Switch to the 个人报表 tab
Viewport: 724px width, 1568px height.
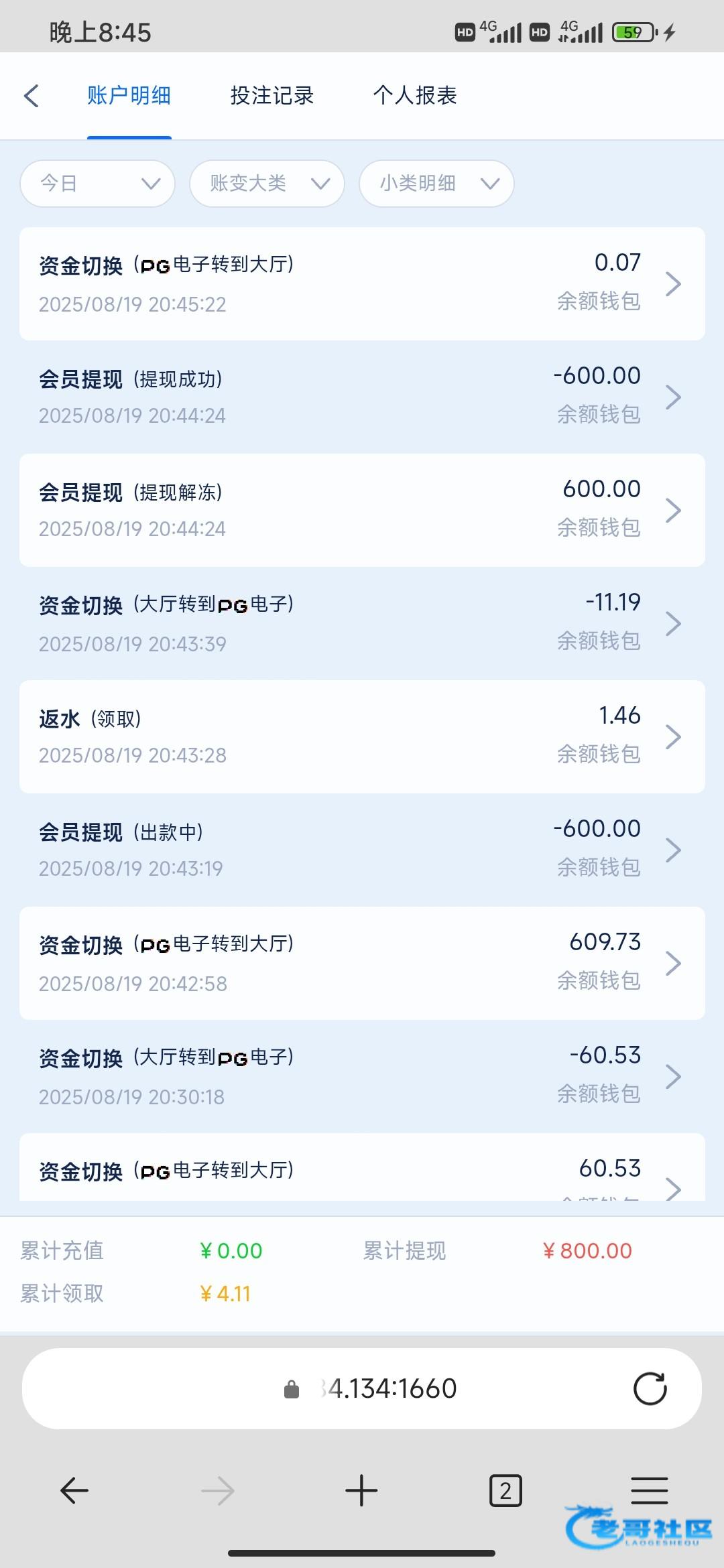pyautogui.click(x=415, y=96)
